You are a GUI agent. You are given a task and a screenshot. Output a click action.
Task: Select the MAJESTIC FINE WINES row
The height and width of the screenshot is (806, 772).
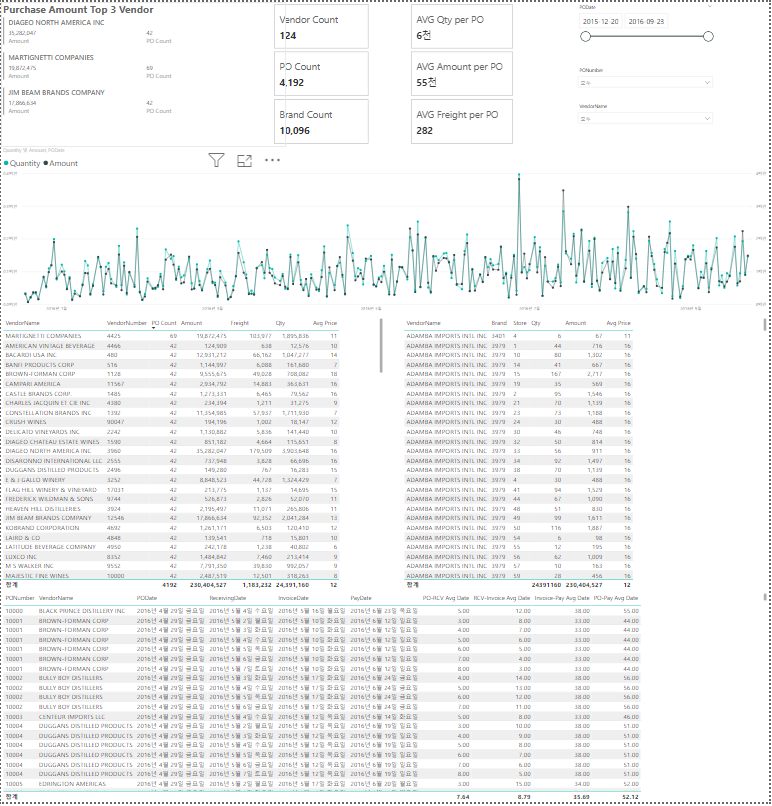172,576
